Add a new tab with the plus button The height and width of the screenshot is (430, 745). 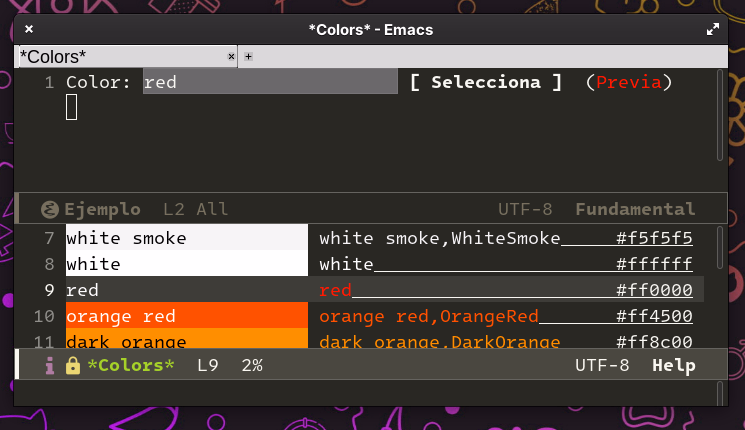248,57
